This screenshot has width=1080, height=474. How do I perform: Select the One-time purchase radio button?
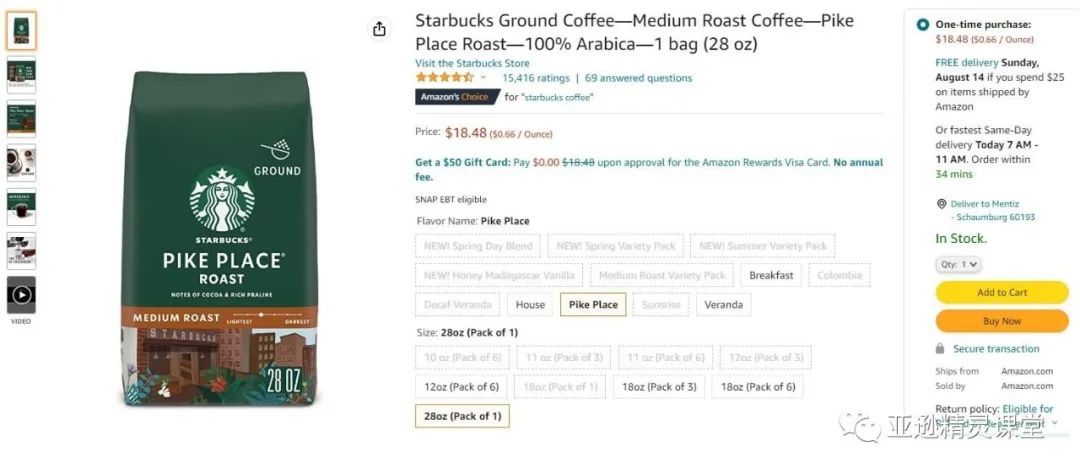click(922, 24)
